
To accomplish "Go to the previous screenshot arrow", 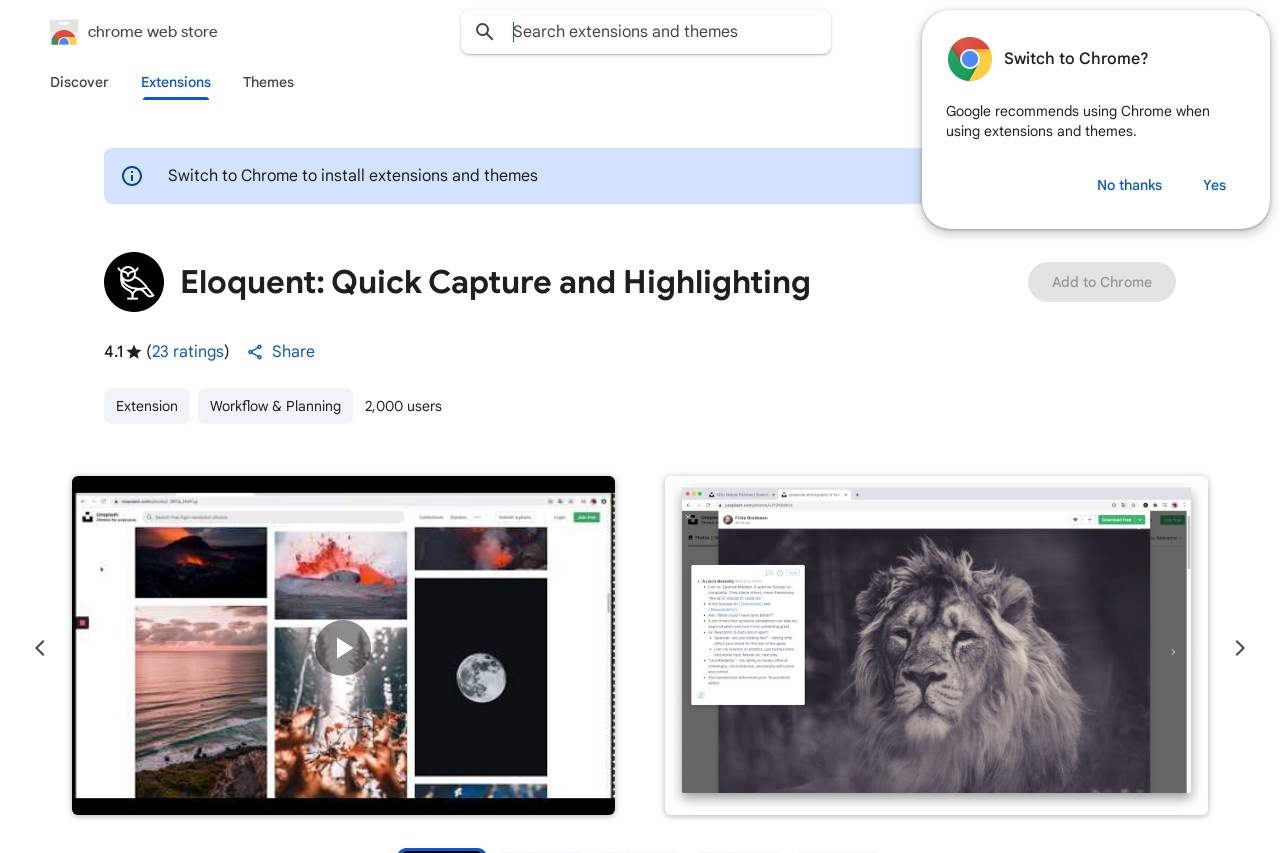I will pyautogui.click(x=40, y=648).
